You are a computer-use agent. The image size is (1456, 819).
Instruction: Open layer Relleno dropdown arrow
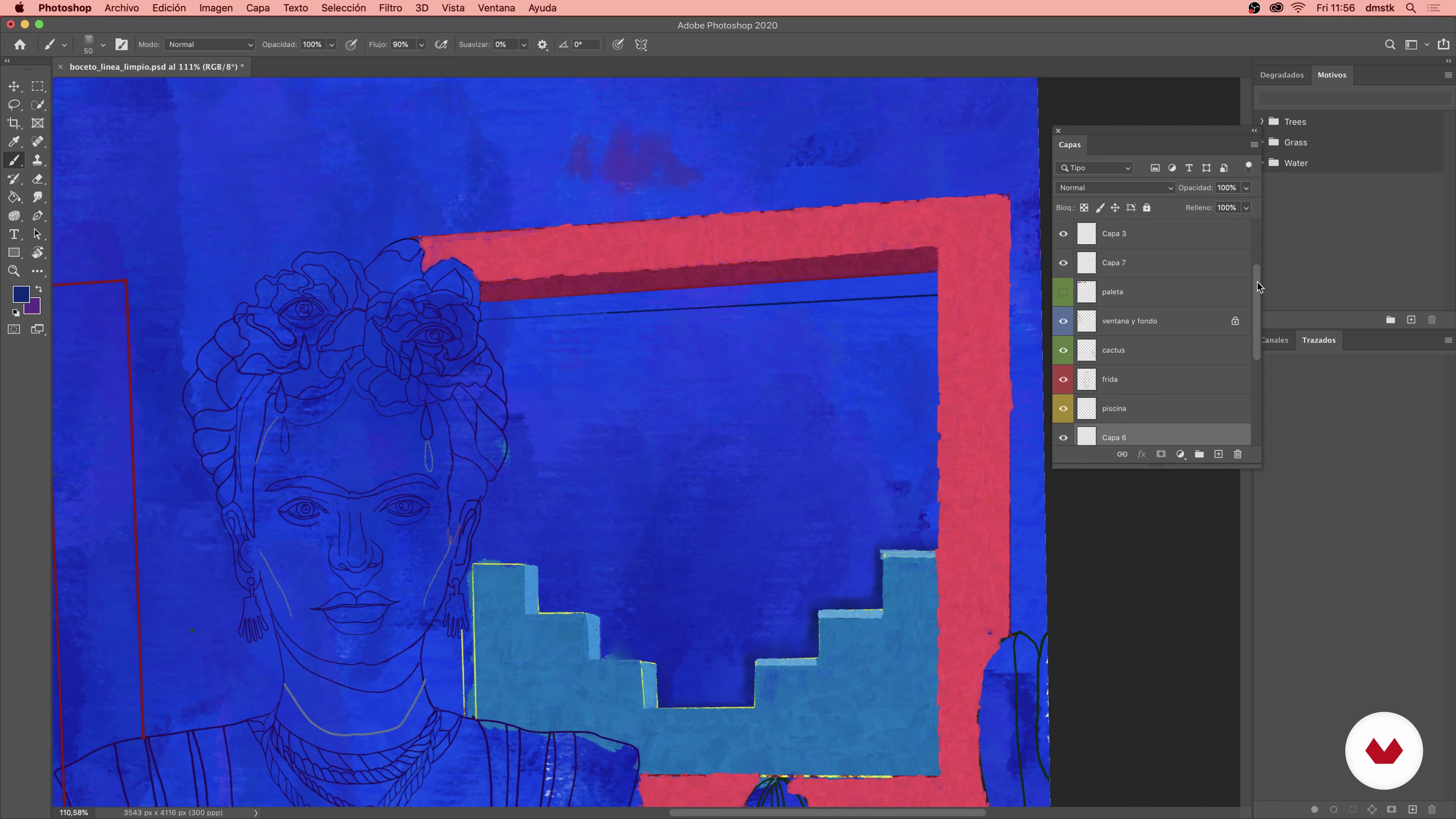[x=1246, y=208]
